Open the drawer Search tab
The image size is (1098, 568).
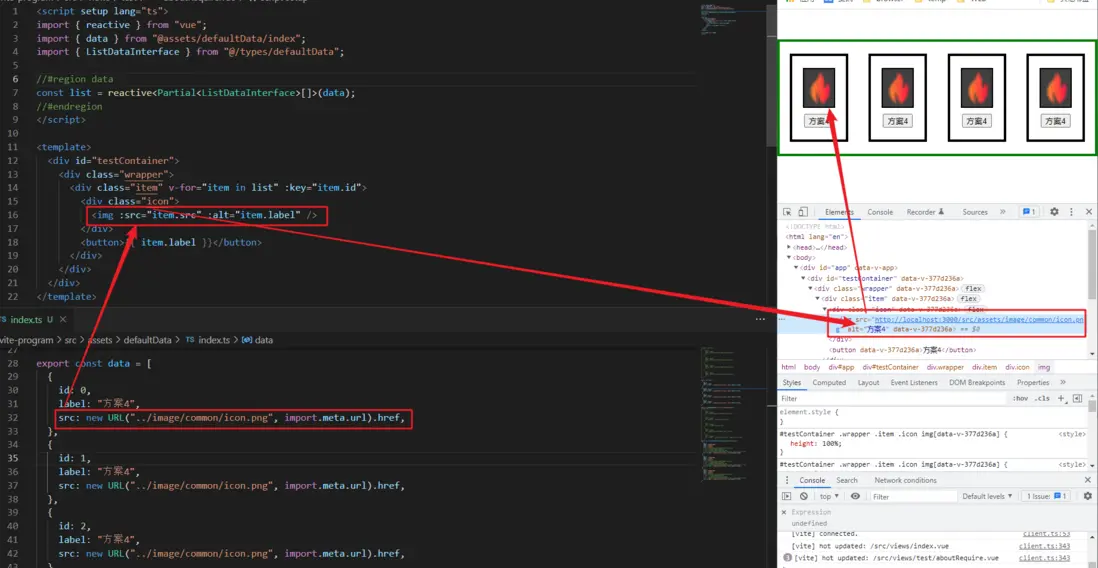pyautogui.click(x=847, y=480)
